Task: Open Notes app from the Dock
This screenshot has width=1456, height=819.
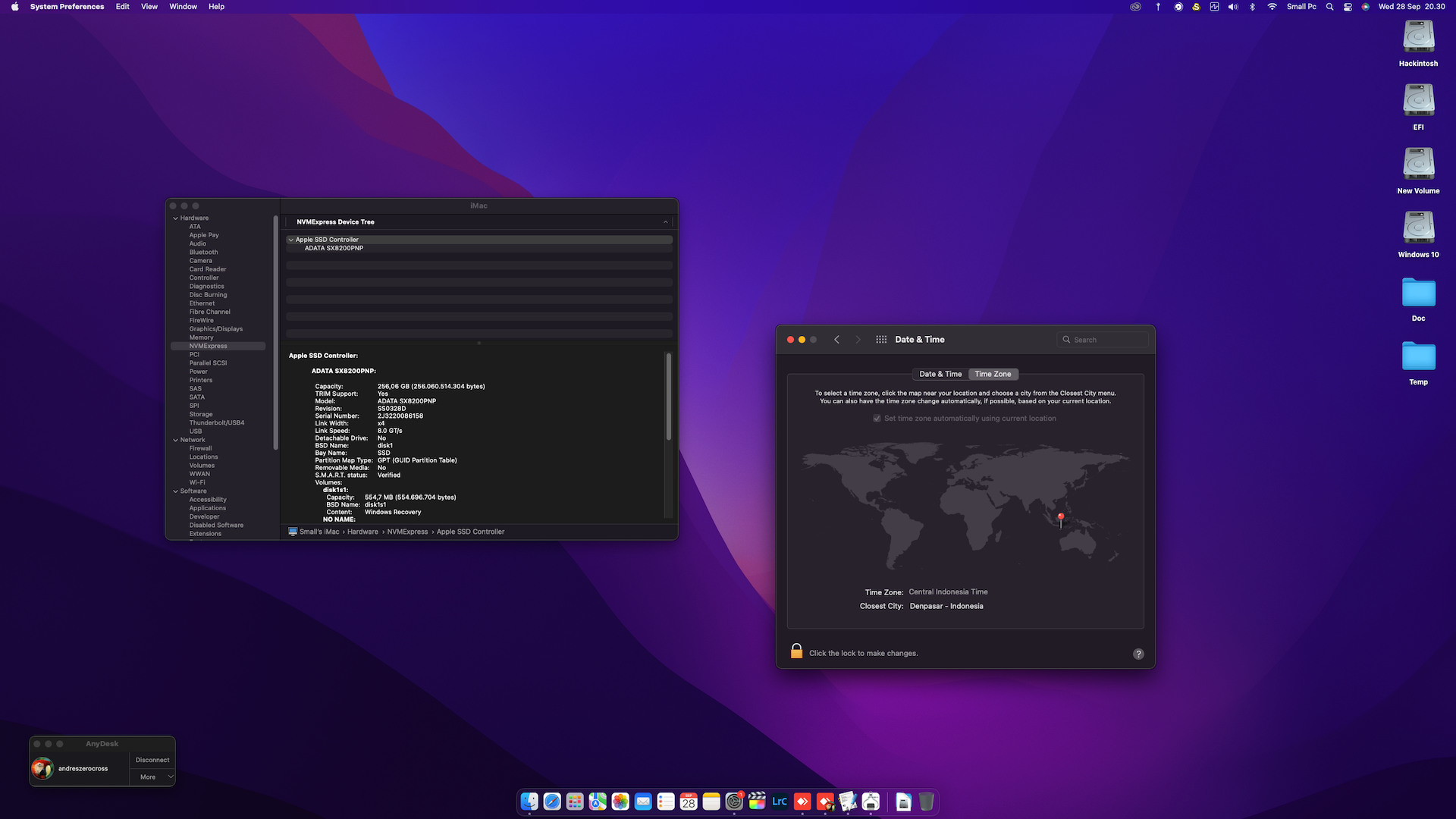Action: 711,802
